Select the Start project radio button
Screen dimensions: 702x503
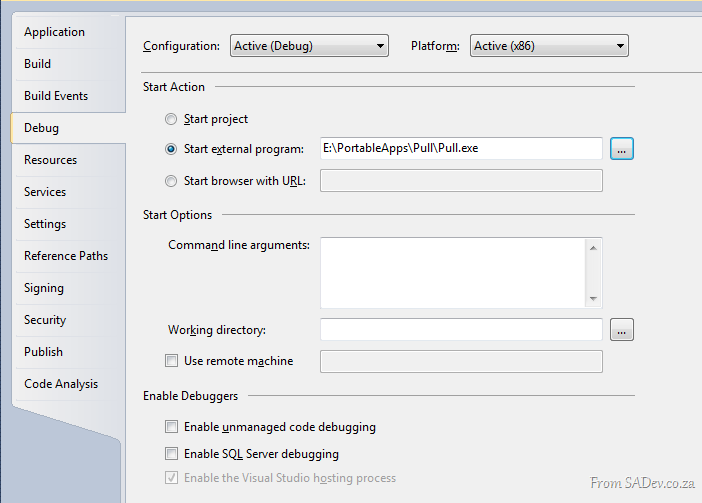[x=171, y=119]
